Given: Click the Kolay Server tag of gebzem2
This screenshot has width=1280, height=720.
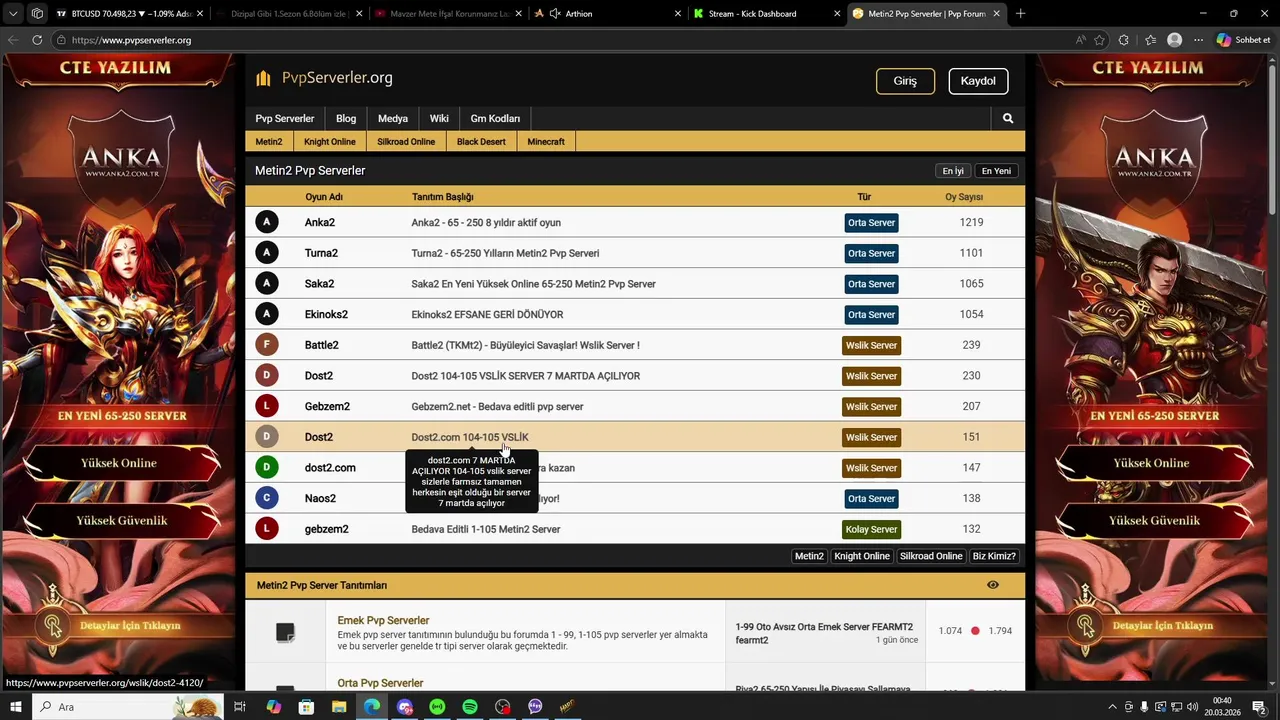Looking at the screenshot, I should 871,529.
